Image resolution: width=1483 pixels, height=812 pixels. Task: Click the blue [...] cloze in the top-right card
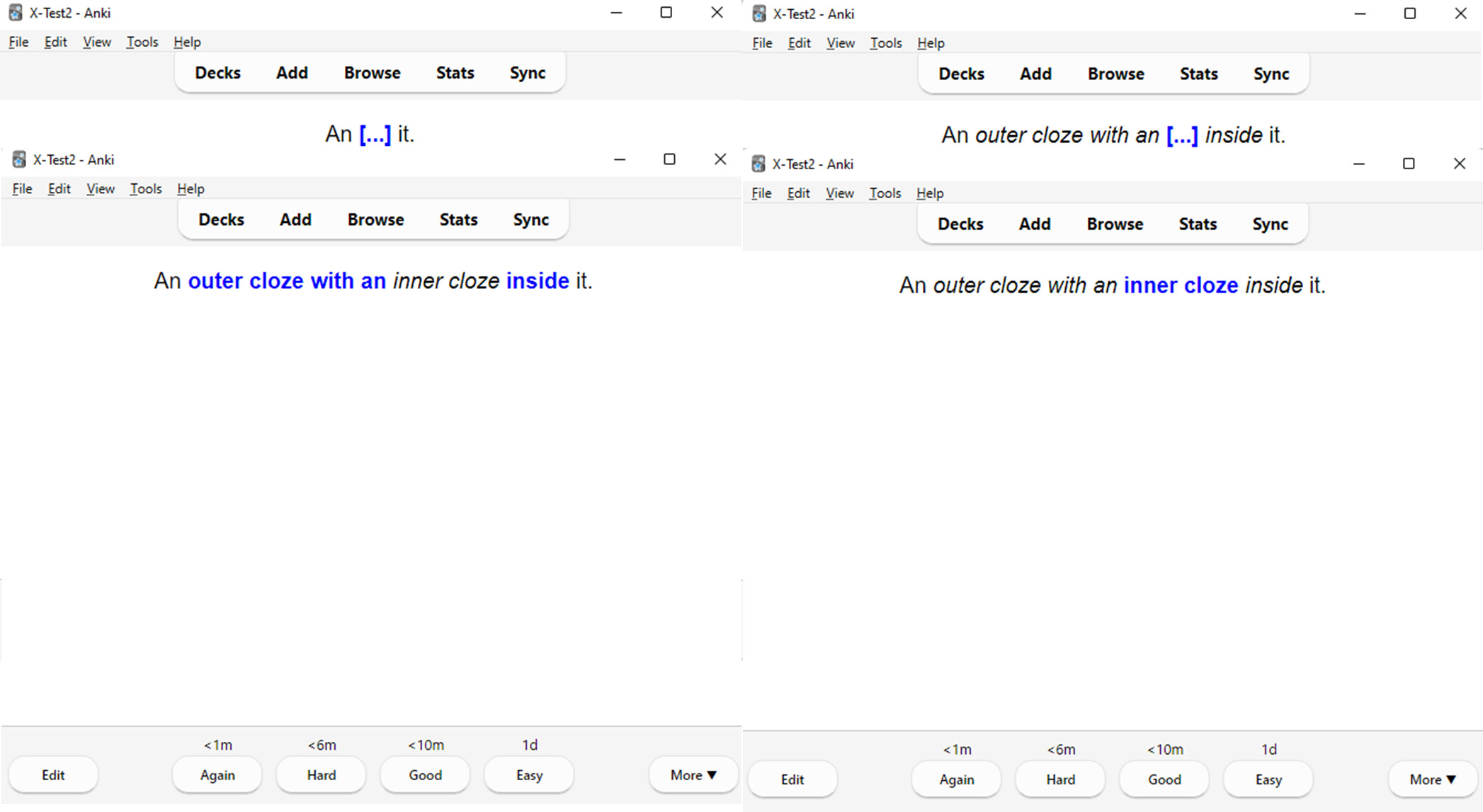click(x=1181, y=135)
